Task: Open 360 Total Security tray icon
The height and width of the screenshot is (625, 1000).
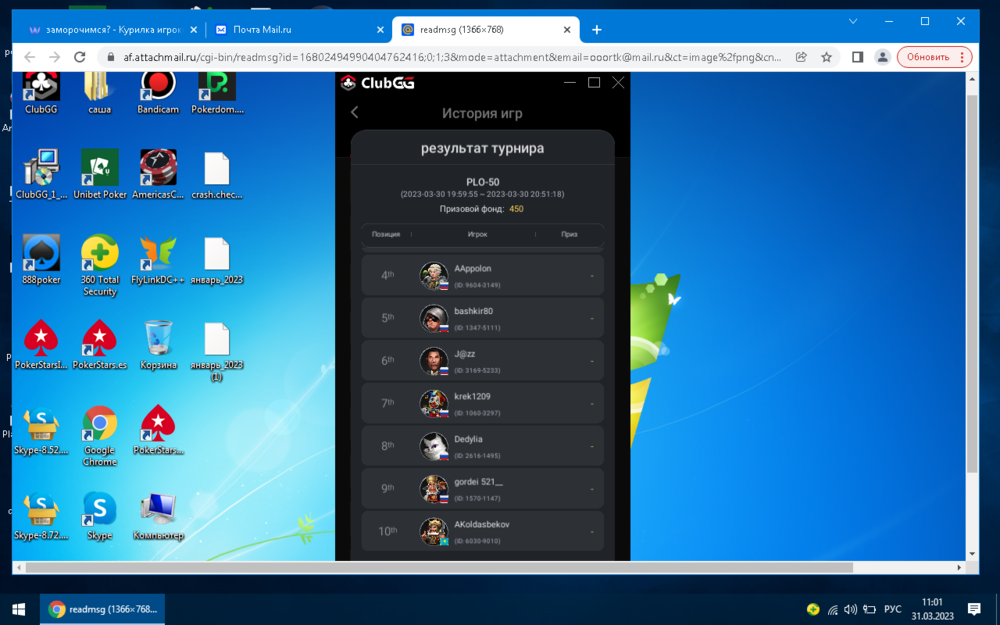Action: 813,609
